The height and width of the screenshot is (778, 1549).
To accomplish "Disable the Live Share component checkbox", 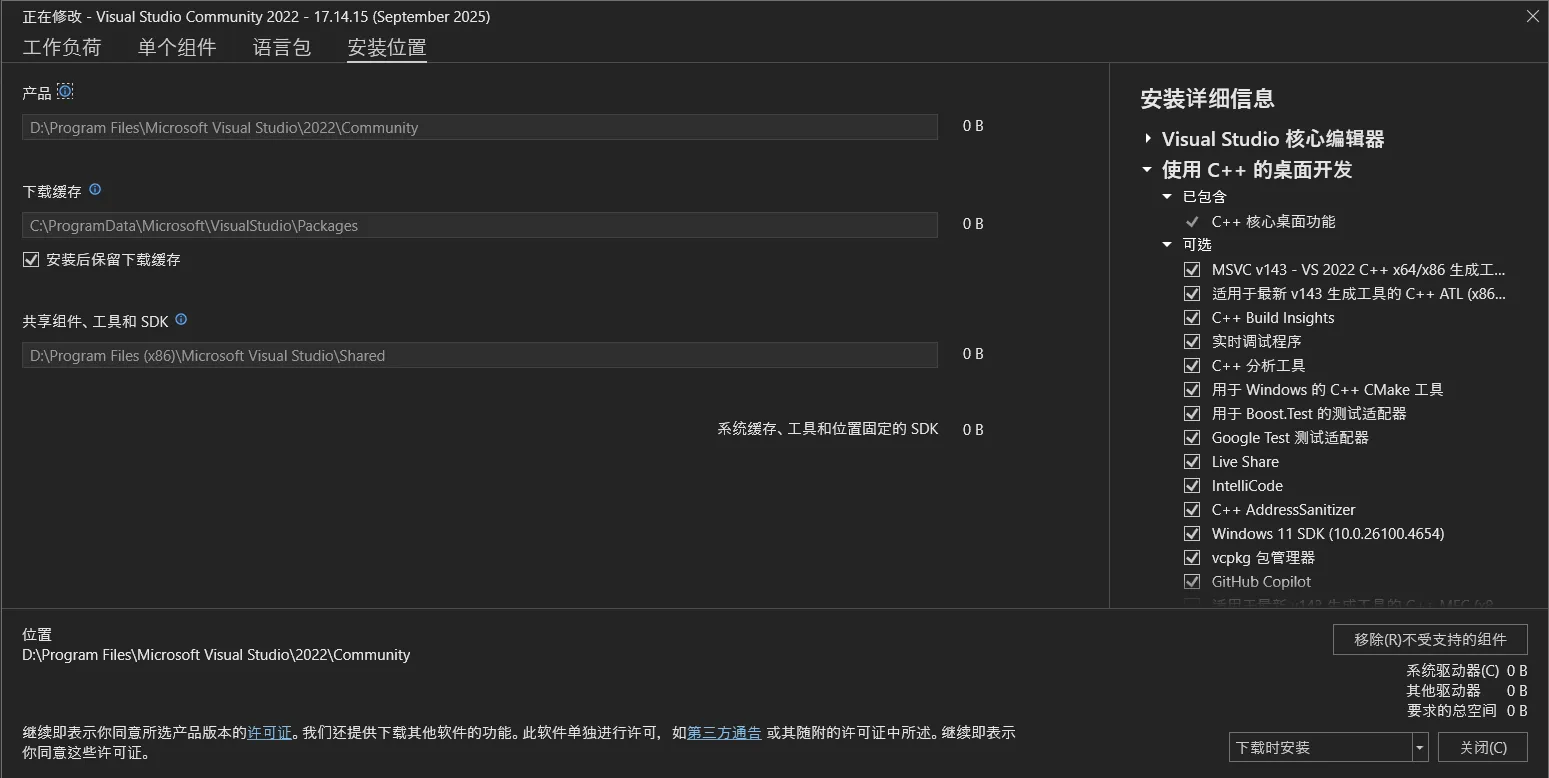I will click(1191, 462).
